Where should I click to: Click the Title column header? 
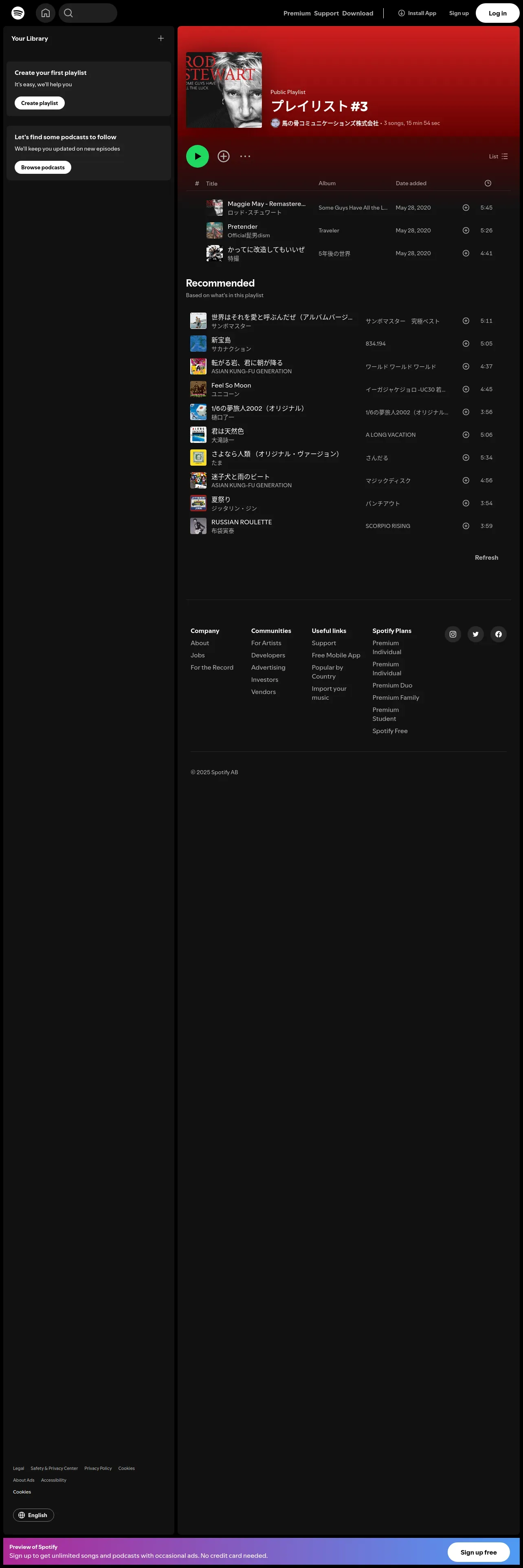pyautogui.click(x=212, y=183)
